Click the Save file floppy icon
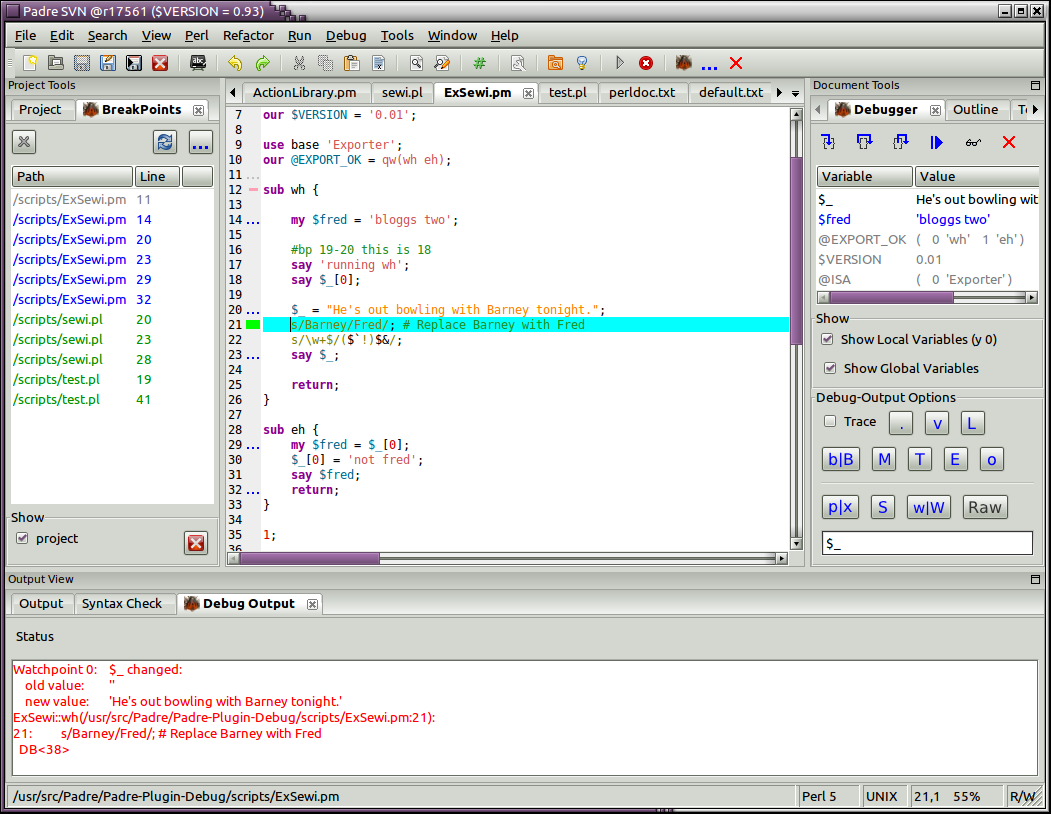The image size is (1051, 814). (x=82, y=63)
